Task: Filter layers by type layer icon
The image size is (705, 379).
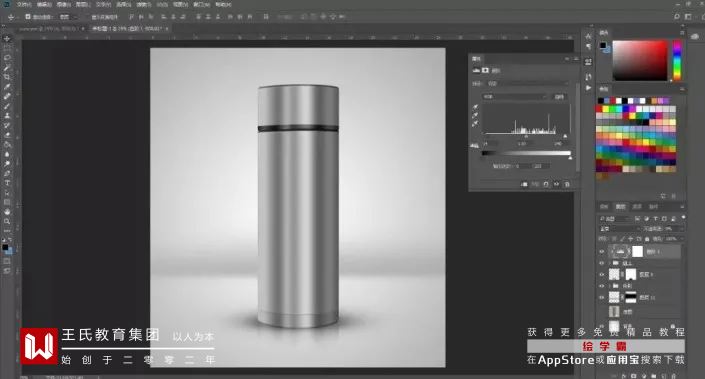Action: tap(656, 218)
